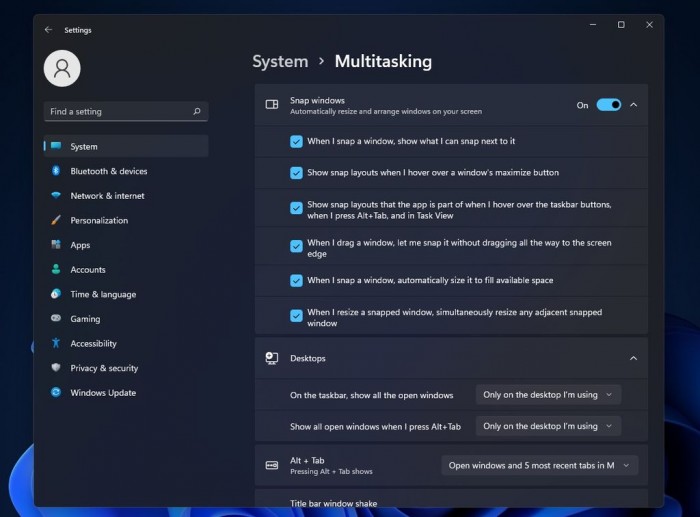
Task: Collapse the Desktops section chevron
Action: (633, 358)
